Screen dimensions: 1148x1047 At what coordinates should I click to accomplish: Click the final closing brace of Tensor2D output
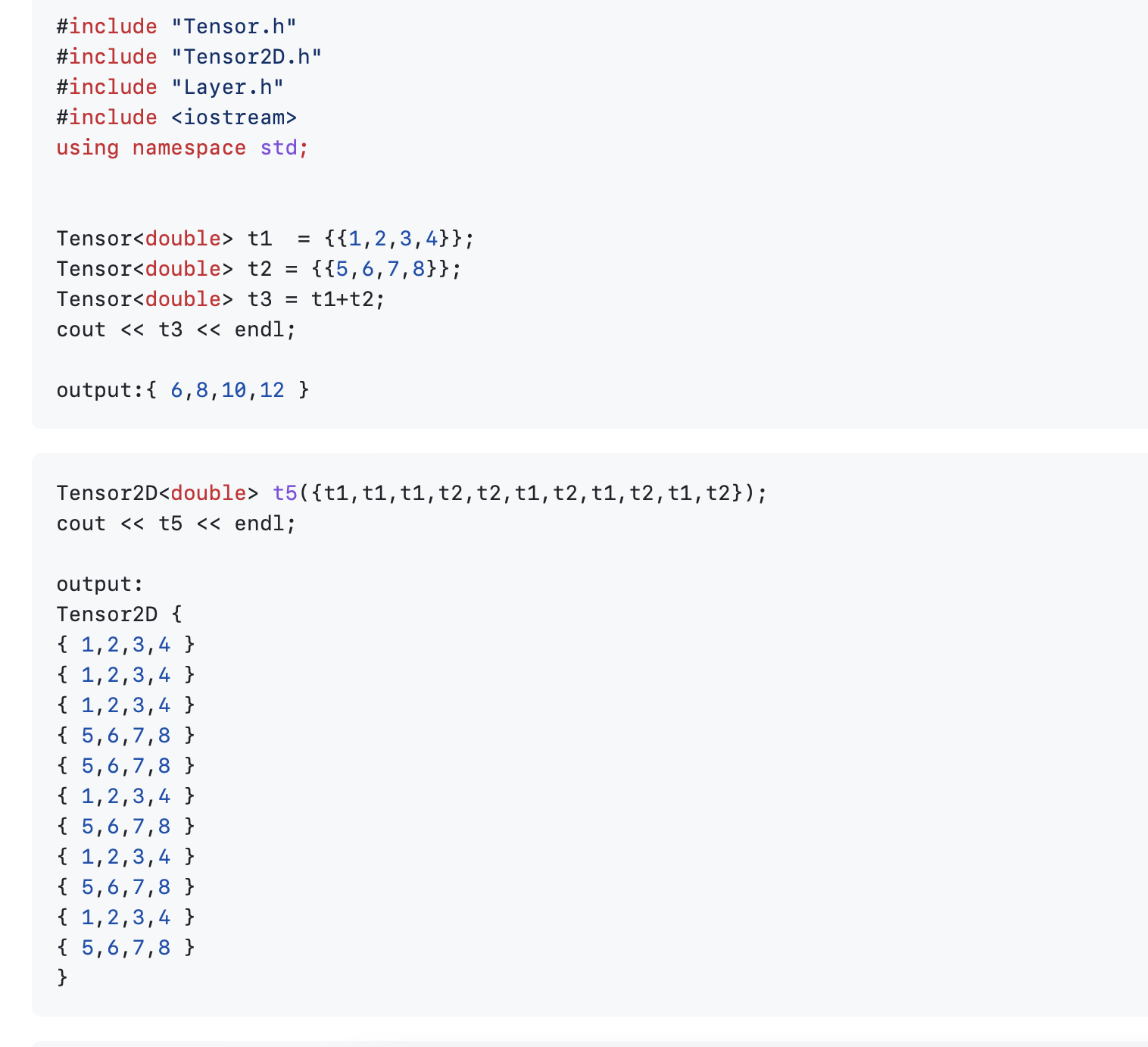click(62, 978)
